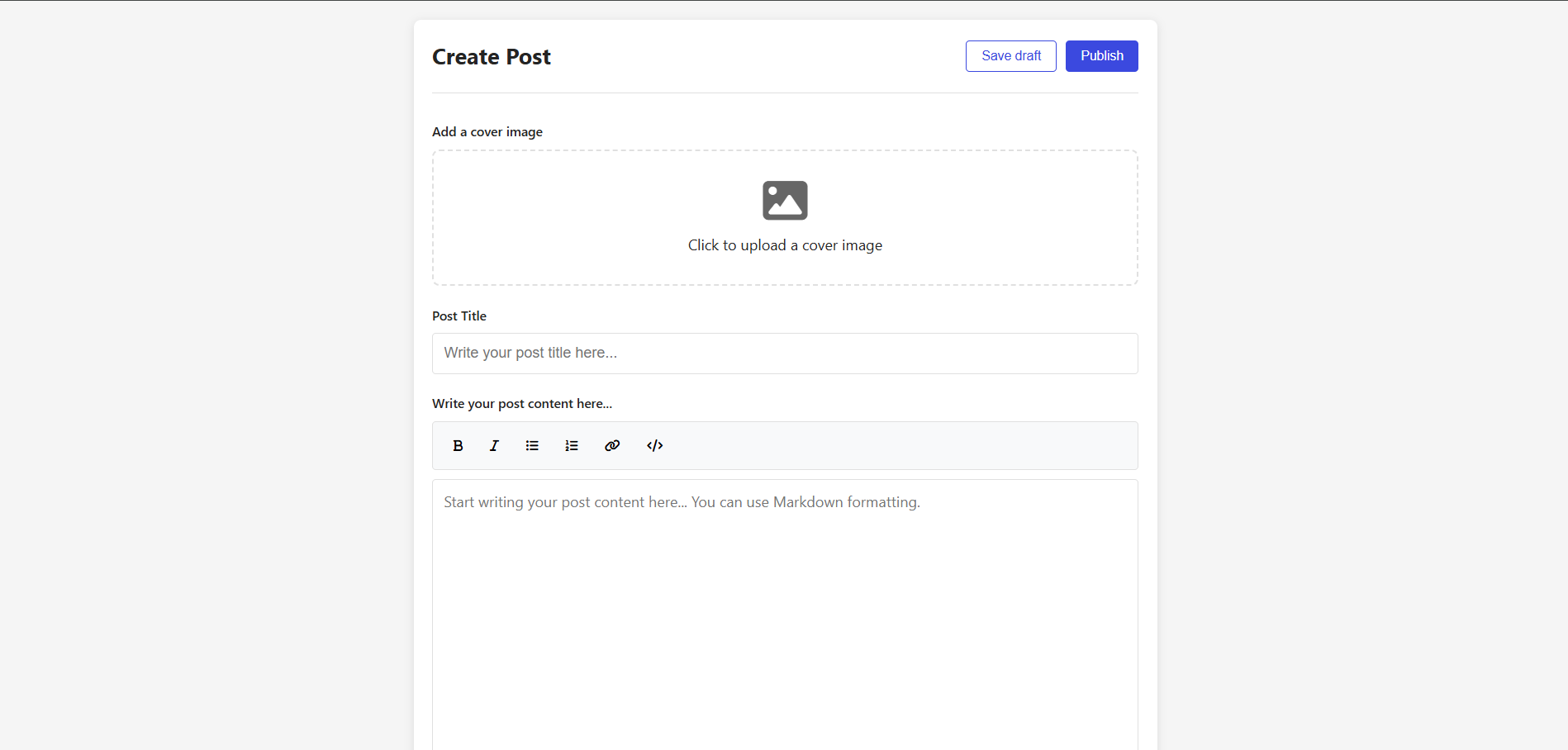The image size is (1568, 750).
Task: Insert a bulleted list
Action: (532, 446)
